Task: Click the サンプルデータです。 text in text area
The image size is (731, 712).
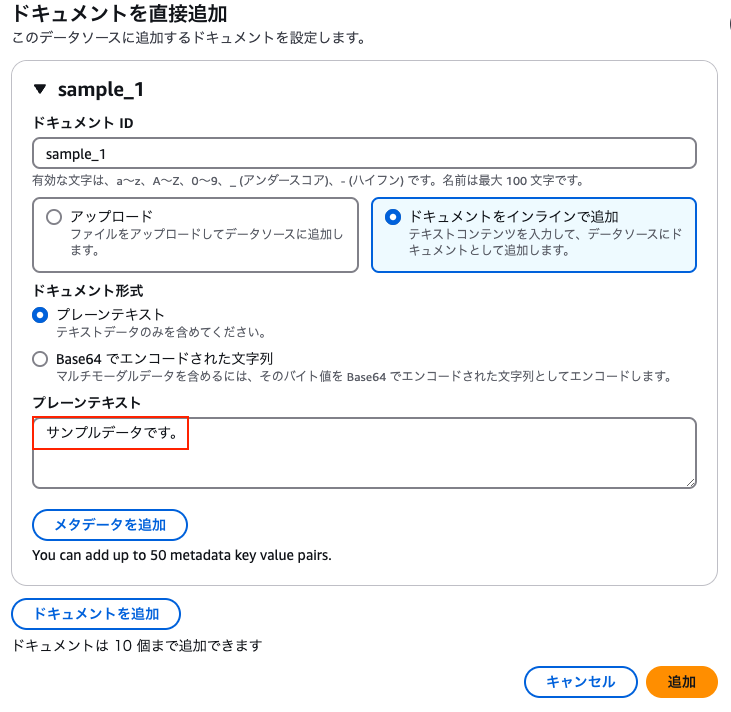Action: [112, 434]
